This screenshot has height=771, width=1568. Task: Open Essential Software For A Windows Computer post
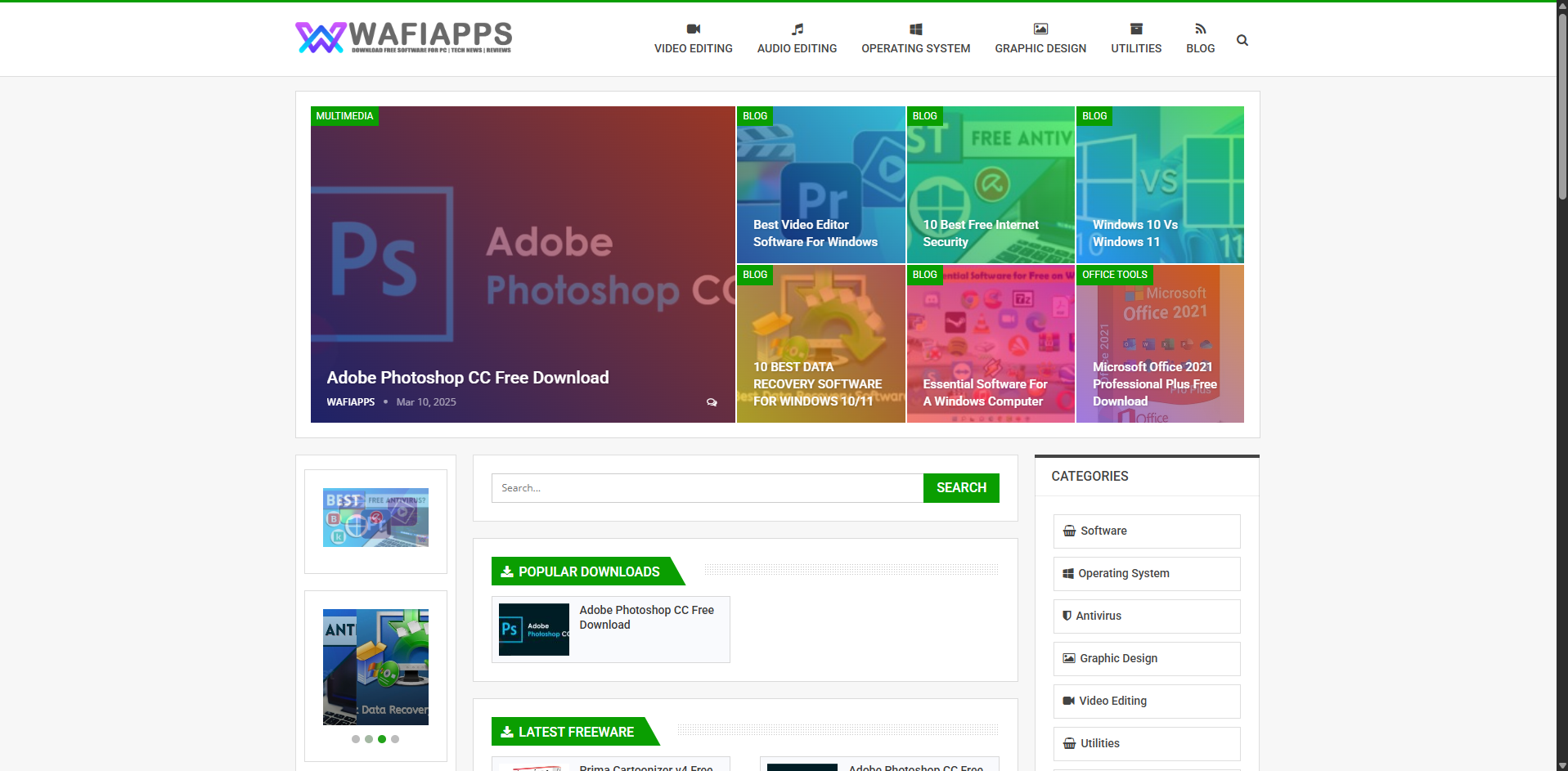985,392
